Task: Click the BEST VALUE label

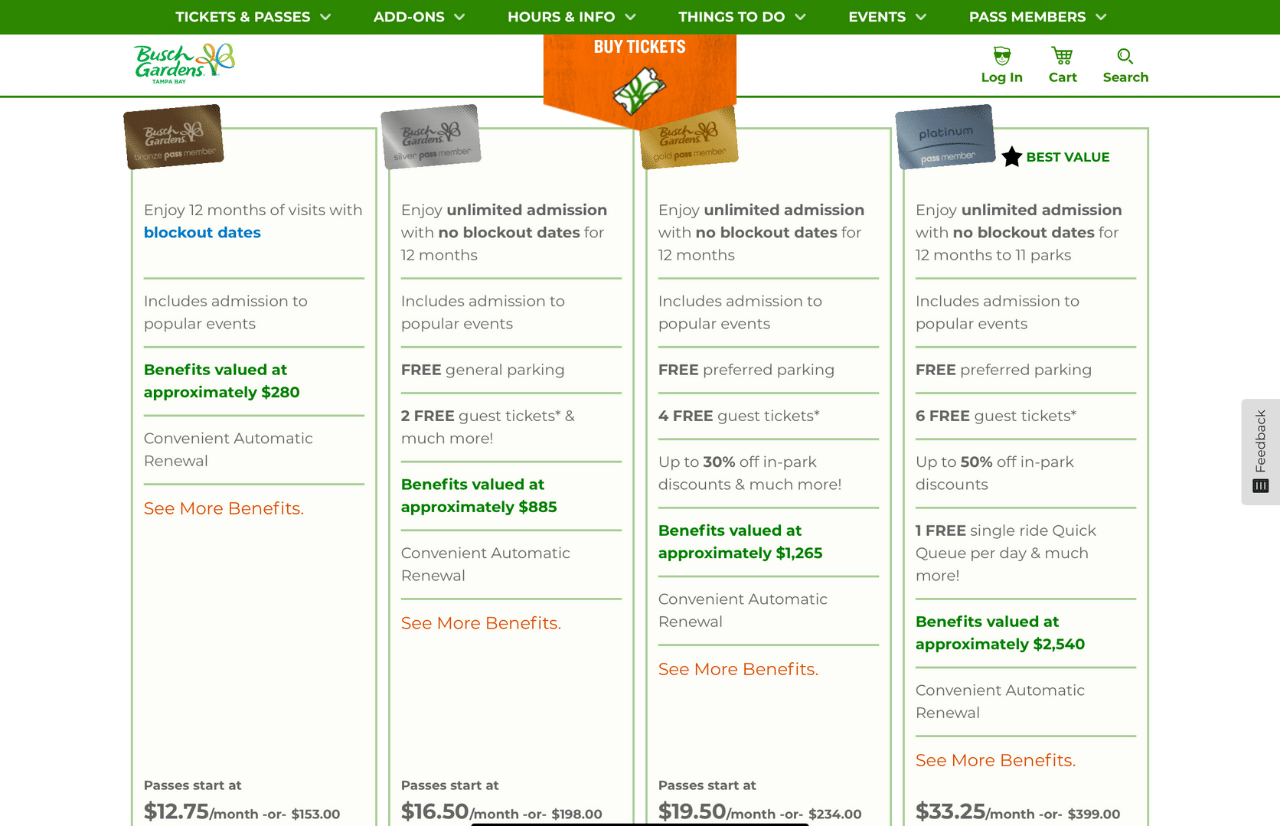Action: (1068, 157)
